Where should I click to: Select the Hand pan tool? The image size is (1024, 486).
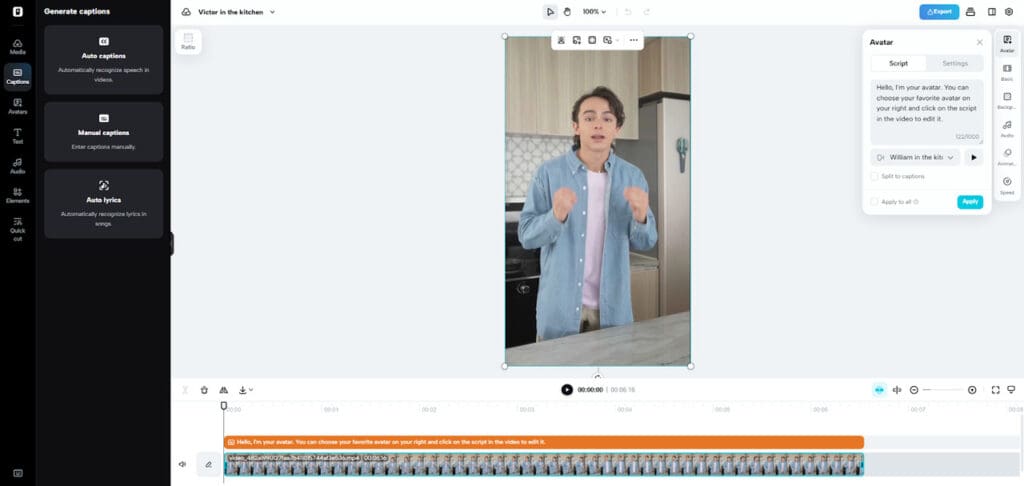point(568,12)
